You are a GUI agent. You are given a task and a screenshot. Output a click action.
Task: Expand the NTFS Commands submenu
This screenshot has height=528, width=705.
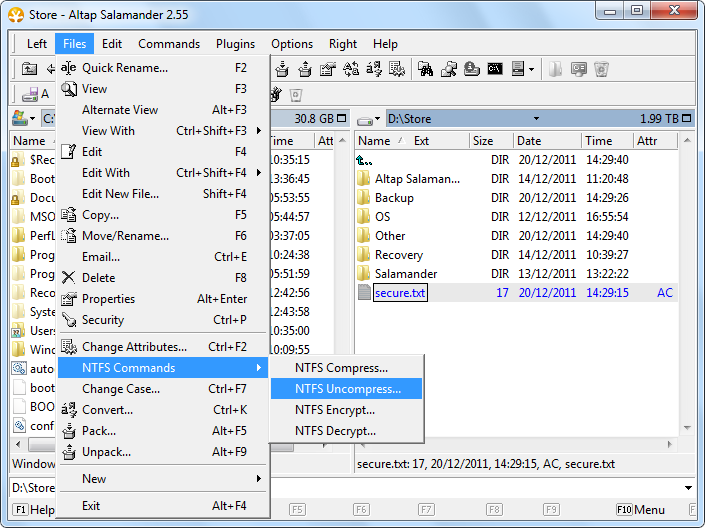click(x=163, y=368)
